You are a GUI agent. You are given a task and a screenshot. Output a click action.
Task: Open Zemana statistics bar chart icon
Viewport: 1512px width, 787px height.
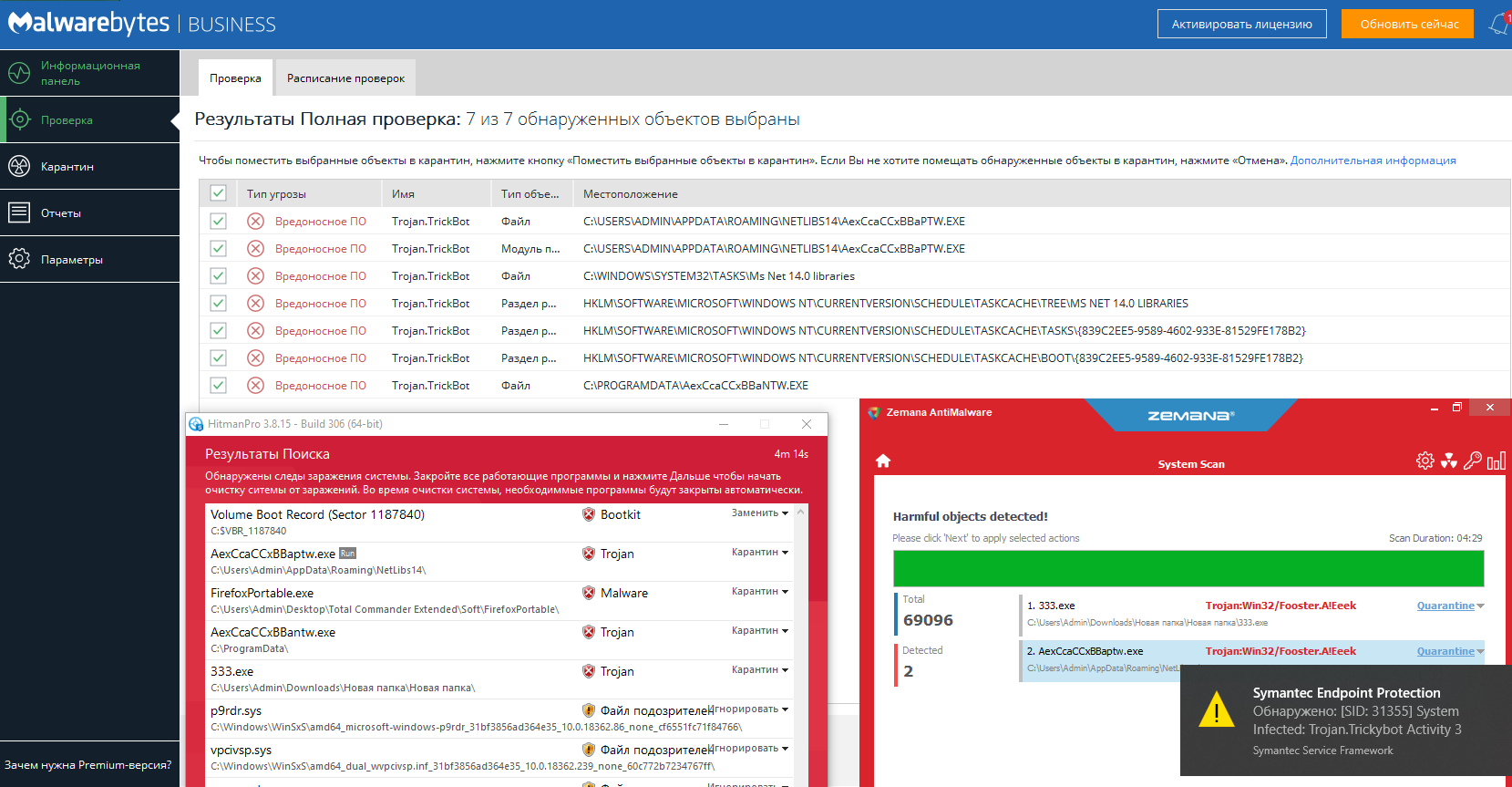1497,461
